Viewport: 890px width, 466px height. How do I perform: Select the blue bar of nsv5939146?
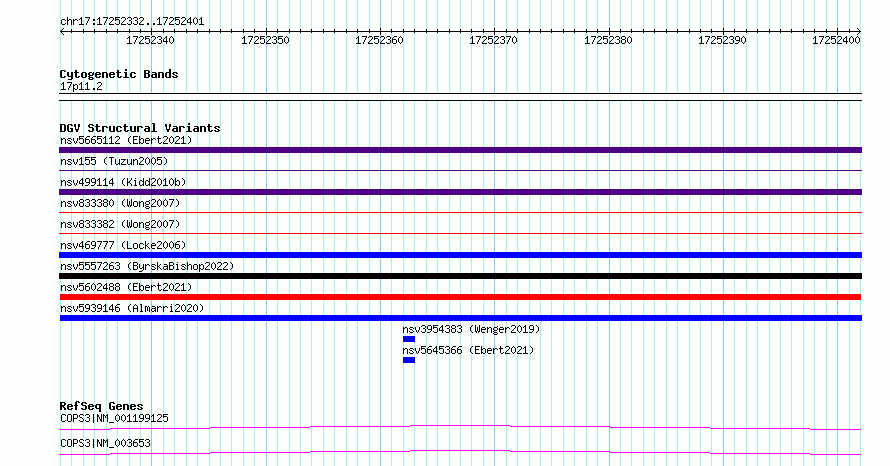[x=460, y=318]
